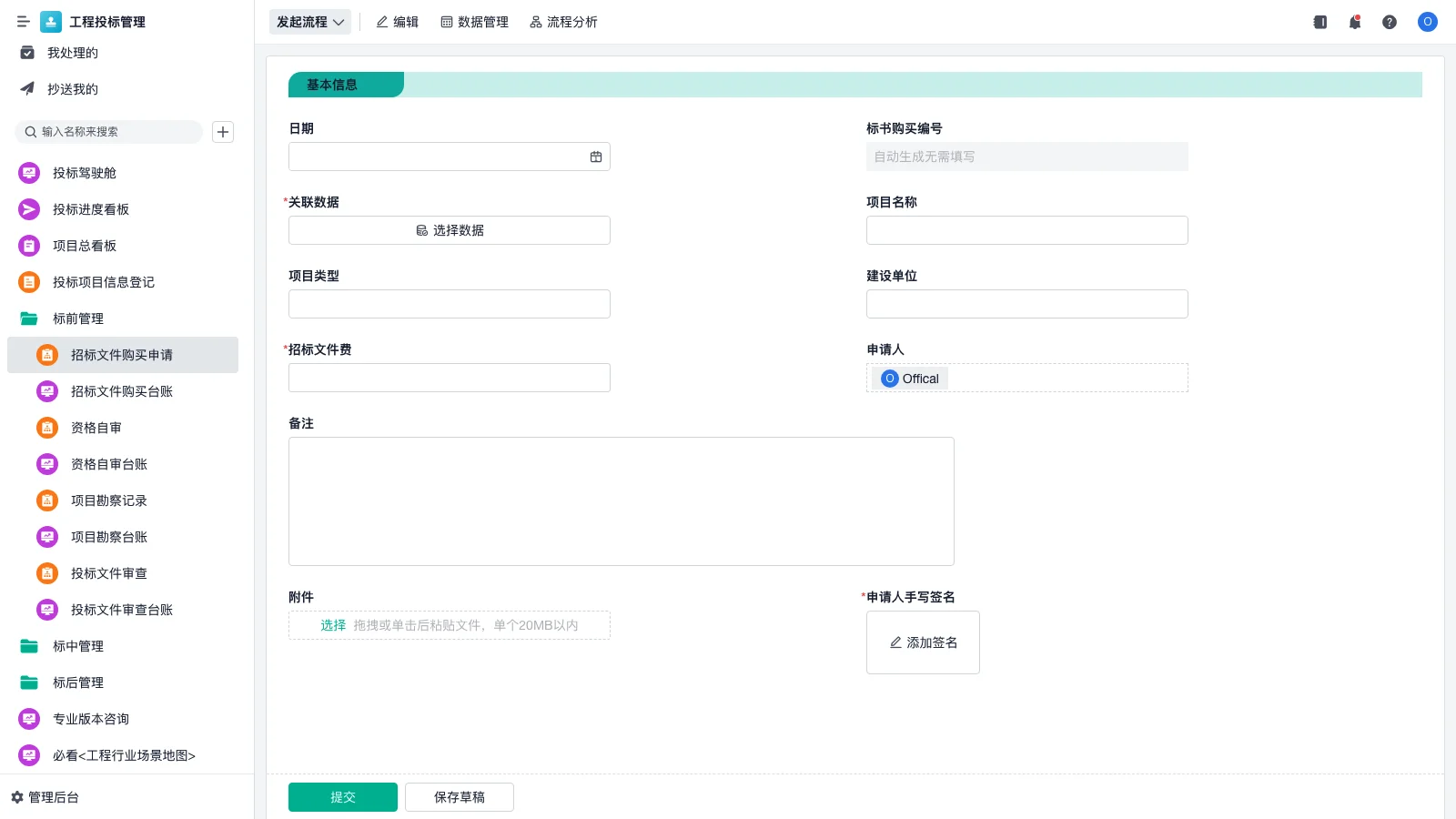1456x819 pixels.
Task: Click the 工程投标管理 app logo icon
Action: (51, 22)
